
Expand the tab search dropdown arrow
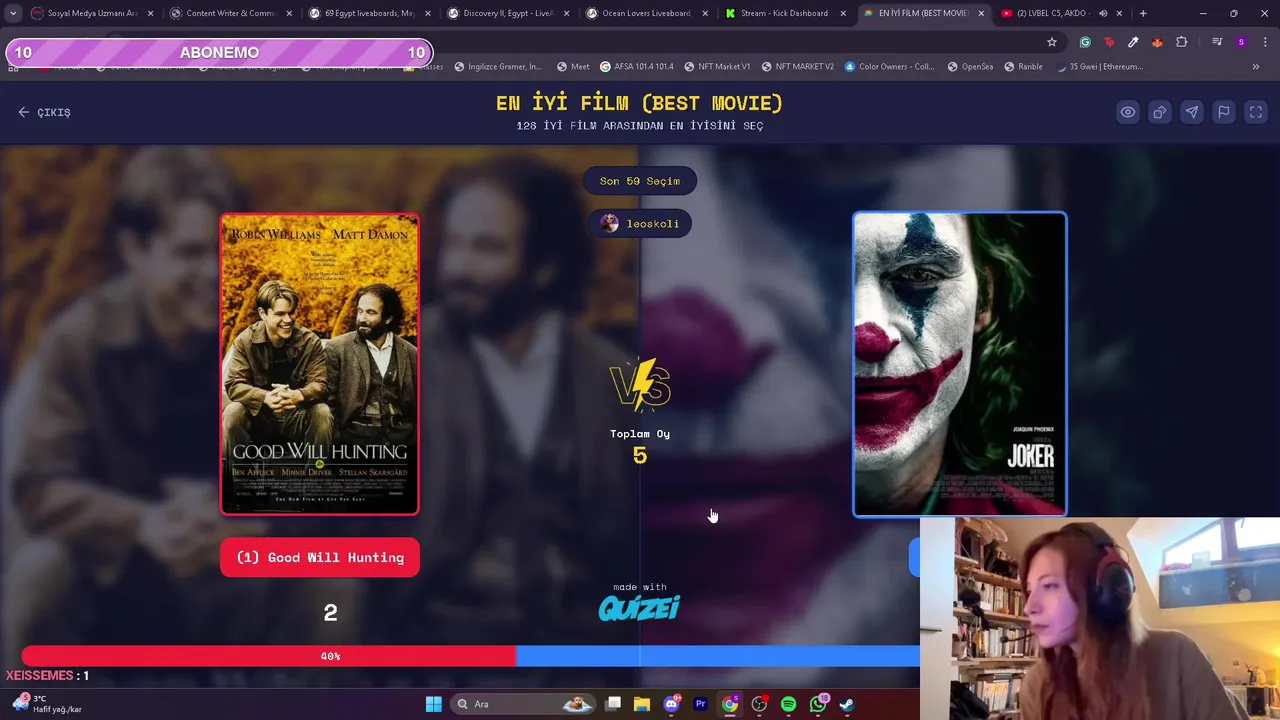click(12, 13)
